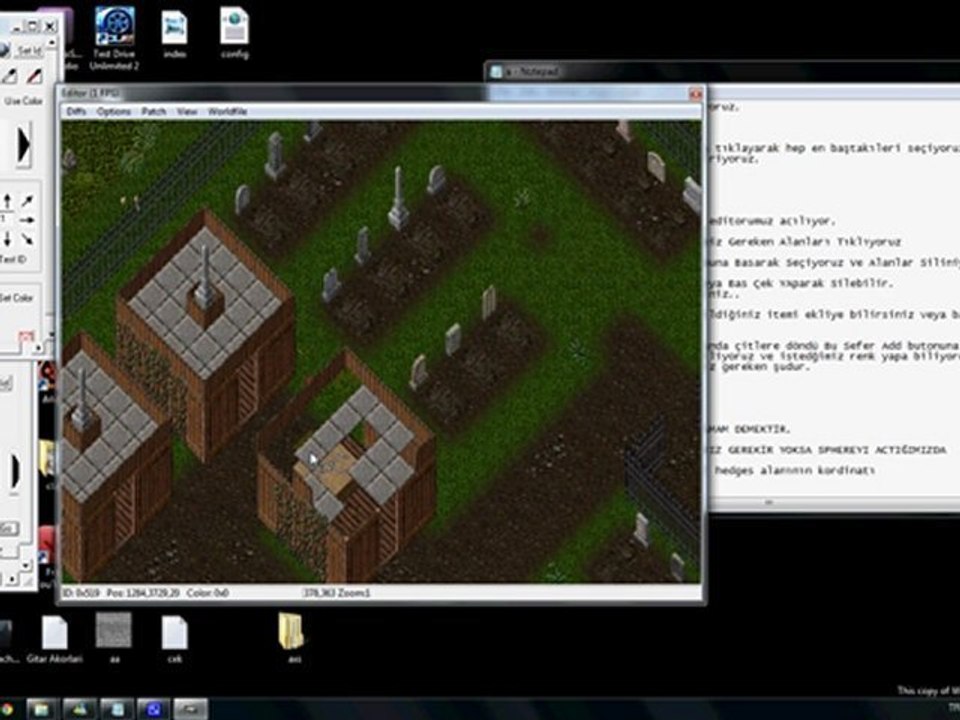Click the Test ID label in tool panel
The height and width of the screenshot is (720, 960).
13,259
